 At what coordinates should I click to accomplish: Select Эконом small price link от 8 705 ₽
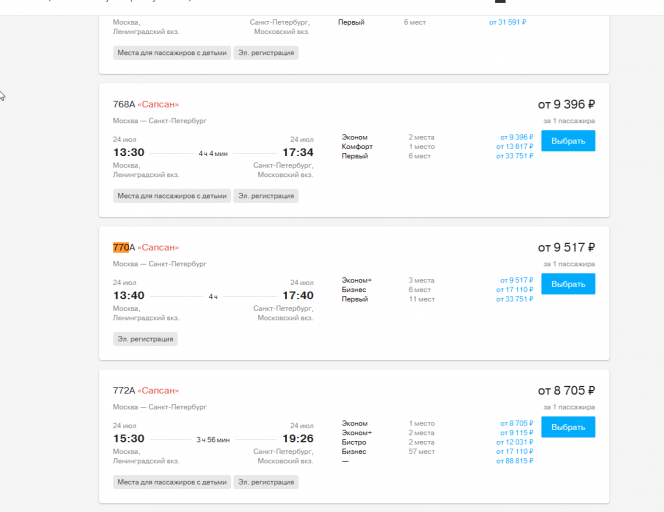click(517, 423)
